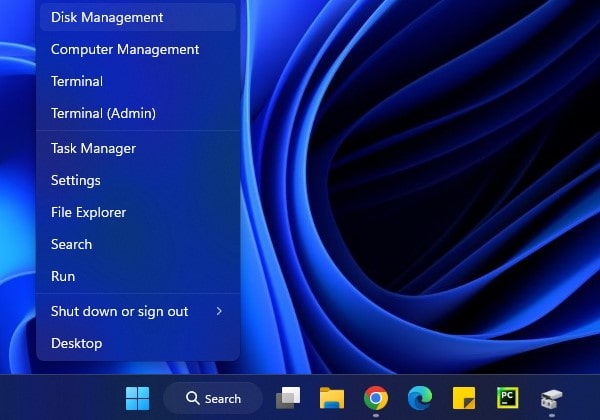This screenshot has height=420, width=600.
Task: Launch PyCharm from the taskbar
Action: [x=508, y=398]
